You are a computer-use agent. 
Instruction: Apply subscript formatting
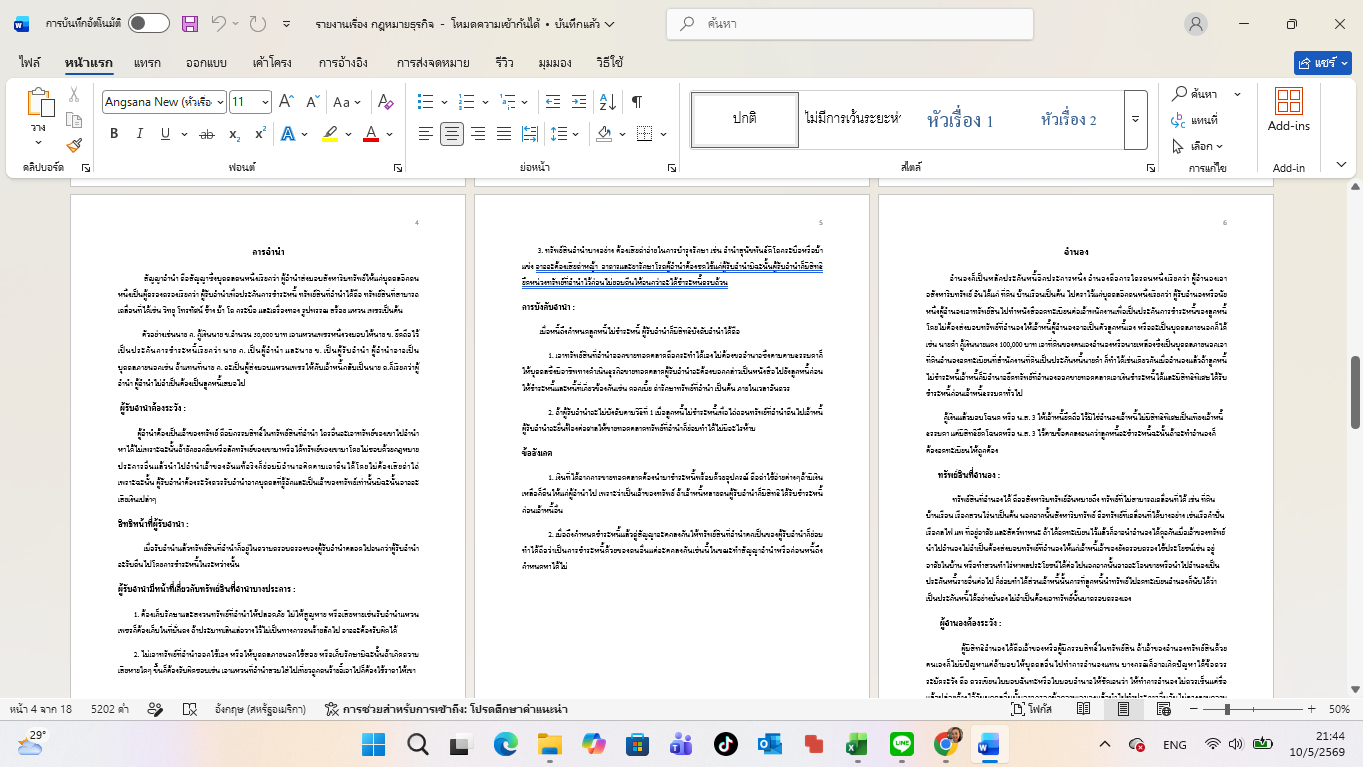coord(234,134)
